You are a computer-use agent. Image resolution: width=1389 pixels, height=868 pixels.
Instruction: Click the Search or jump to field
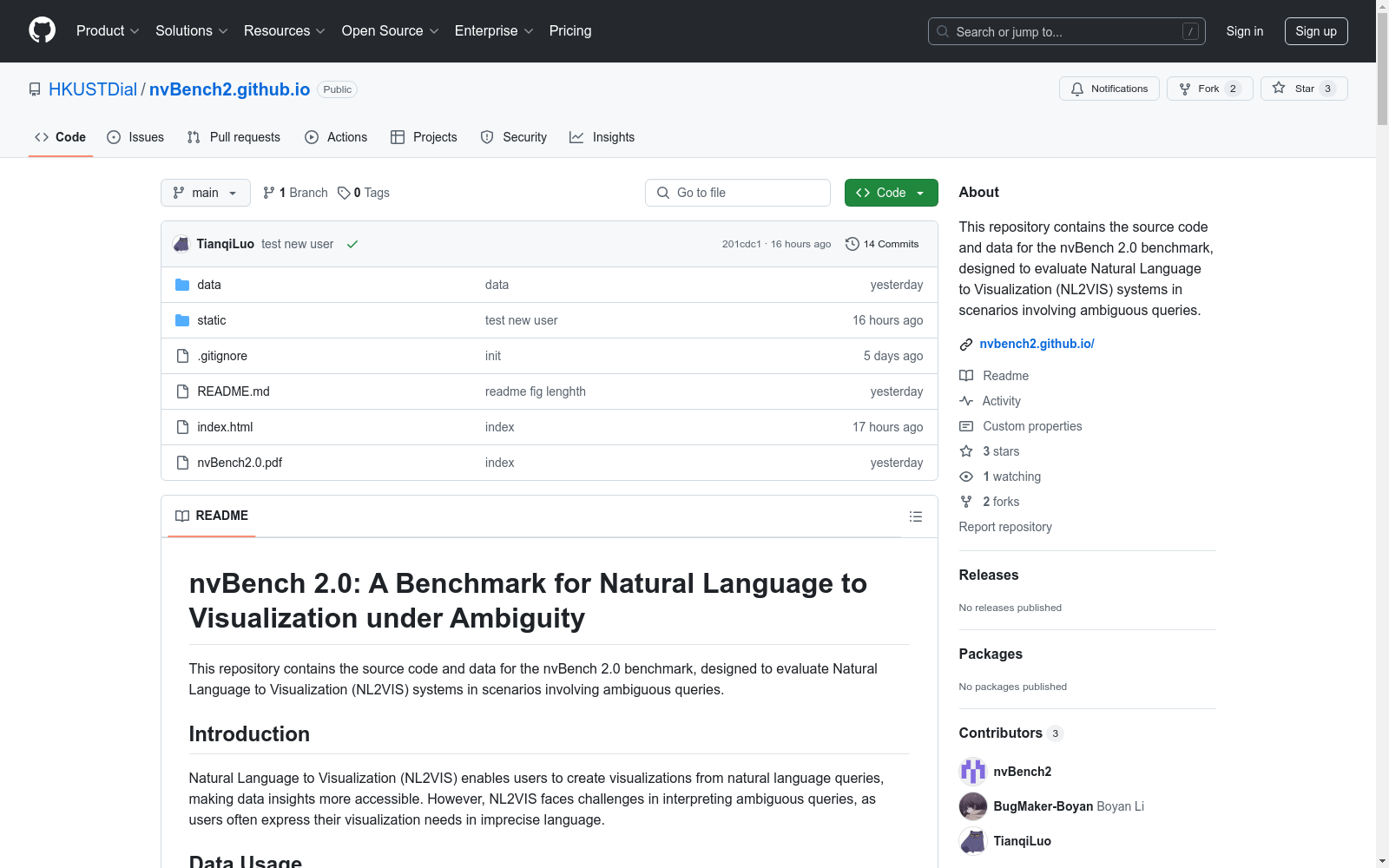[1067, 31]
